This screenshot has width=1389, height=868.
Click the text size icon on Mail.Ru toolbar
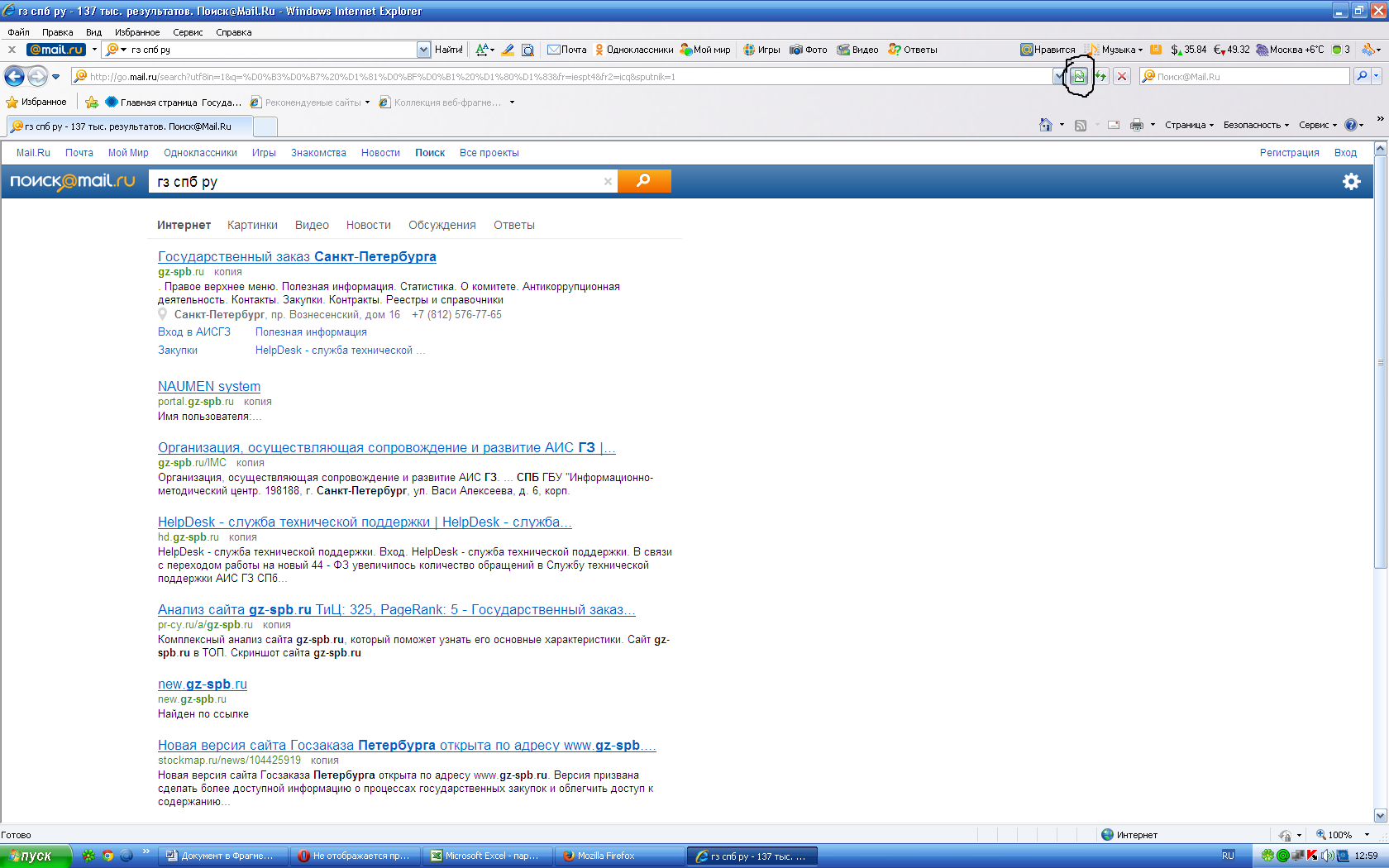click(483, 50)
